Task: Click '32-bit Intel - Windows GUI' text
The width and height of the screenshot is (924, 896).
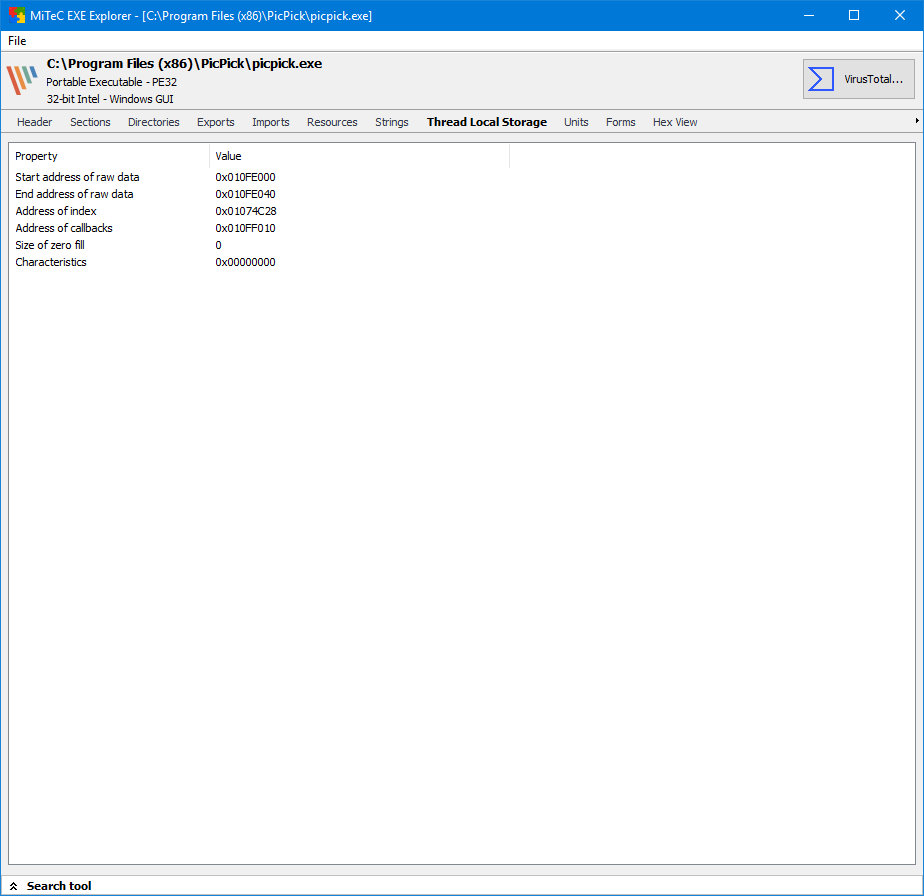Action: click(110, 99)
